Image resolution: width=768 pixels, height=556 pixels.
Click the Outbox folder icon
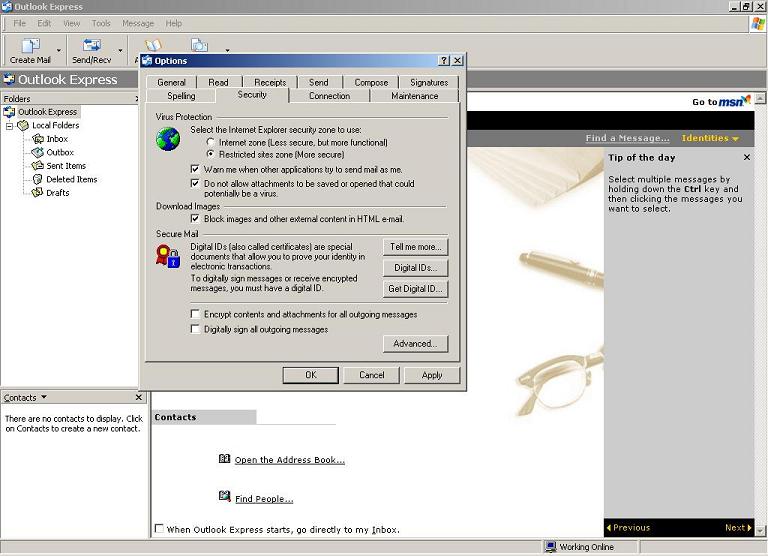point(38,152)
